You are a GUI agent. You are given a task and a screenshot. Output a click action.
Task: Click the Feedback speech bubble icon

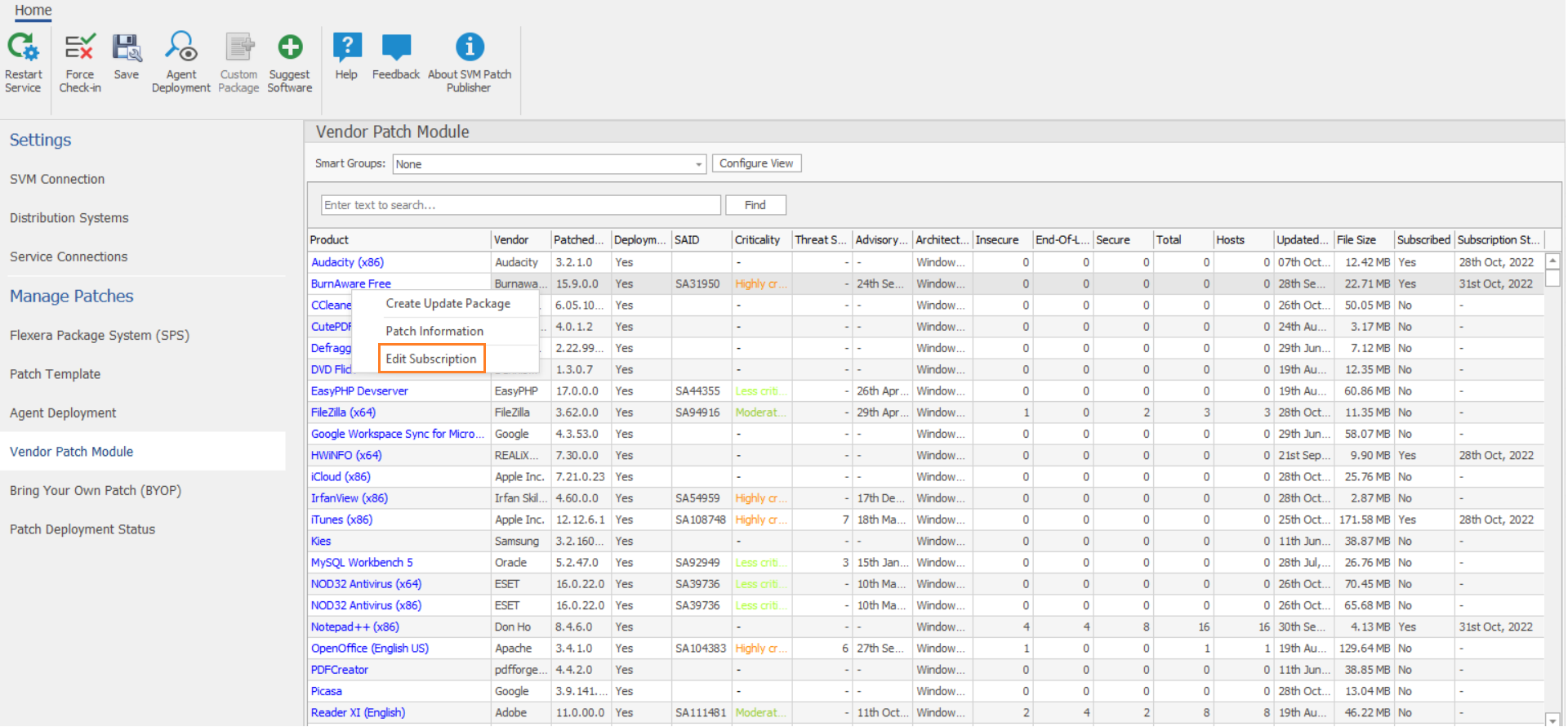point(396,47)
